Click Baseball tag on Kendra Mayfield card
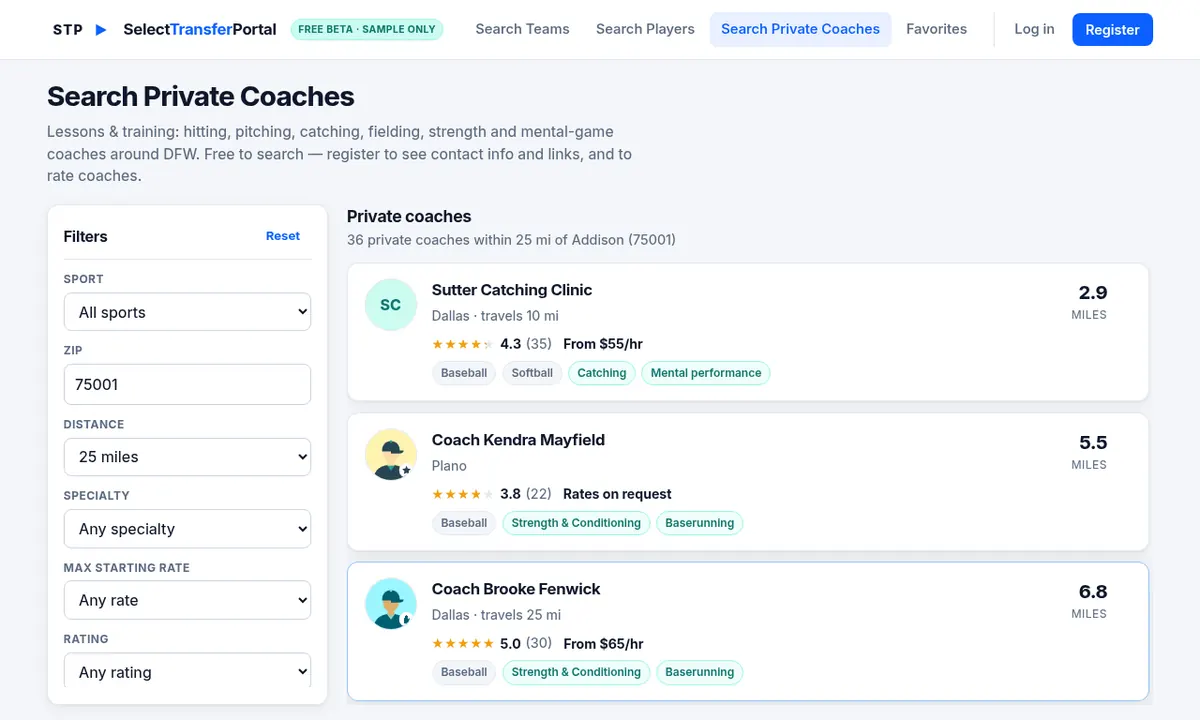 pyautogui.click(x=464, y=523)
